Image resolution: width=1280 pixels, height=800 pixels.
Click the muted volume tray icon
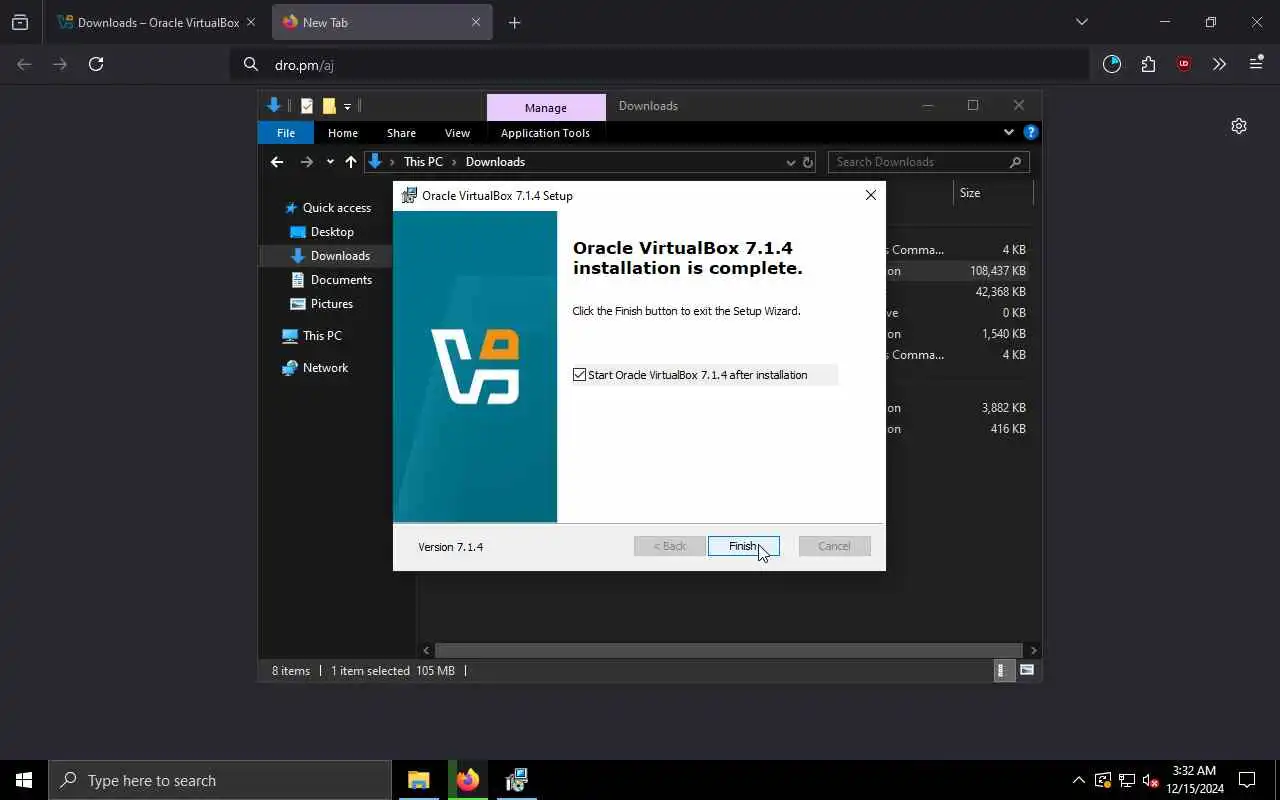pyautogui.click(x=1151, y=780)
